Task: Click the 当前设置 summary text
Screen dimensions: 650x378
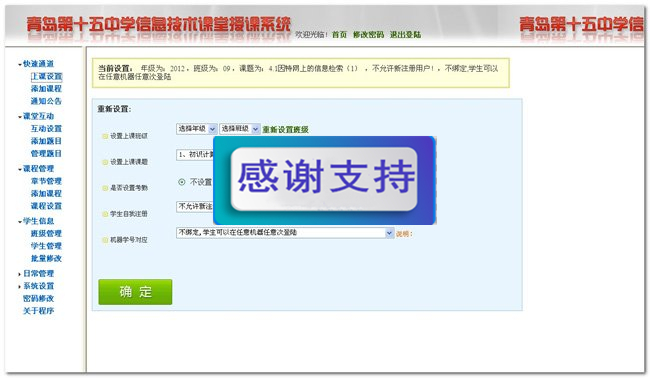Action: tap(298, 73)
